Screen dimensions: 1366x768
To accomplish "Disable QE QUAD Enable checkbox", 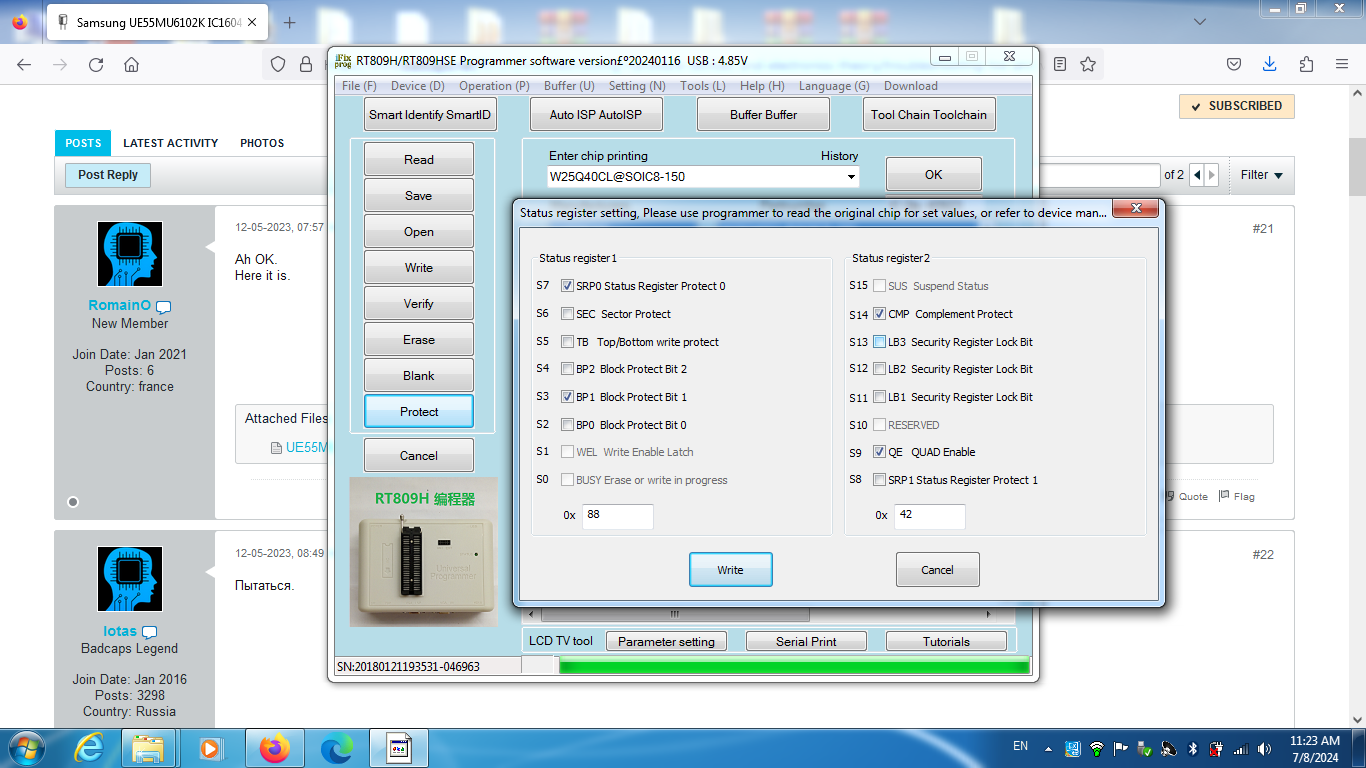I will coord(880,452).
